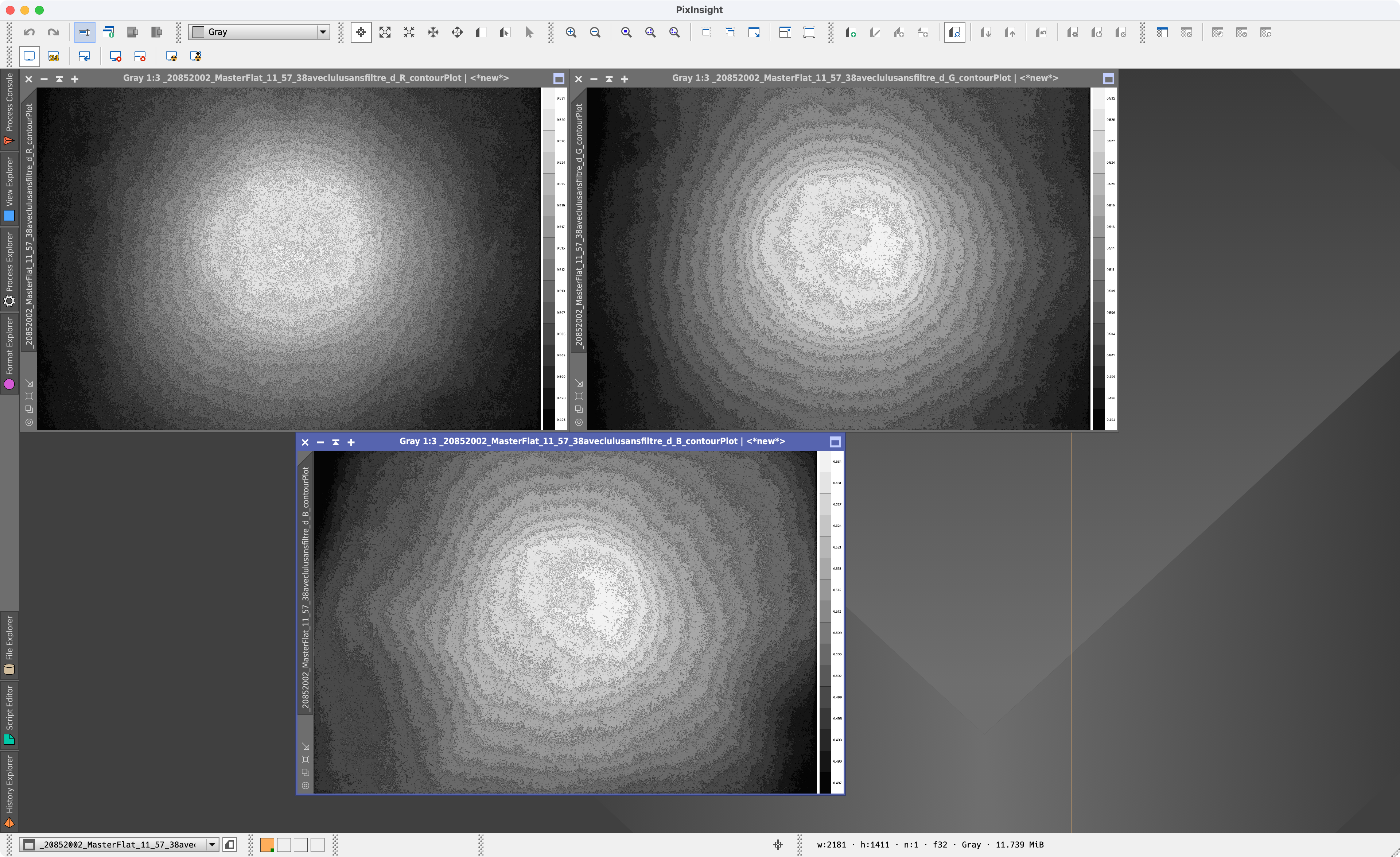The width and height of the screenshot is (1400, 857).
Task: Click the Redo arrow icon
Action: (x=53, y=32)
